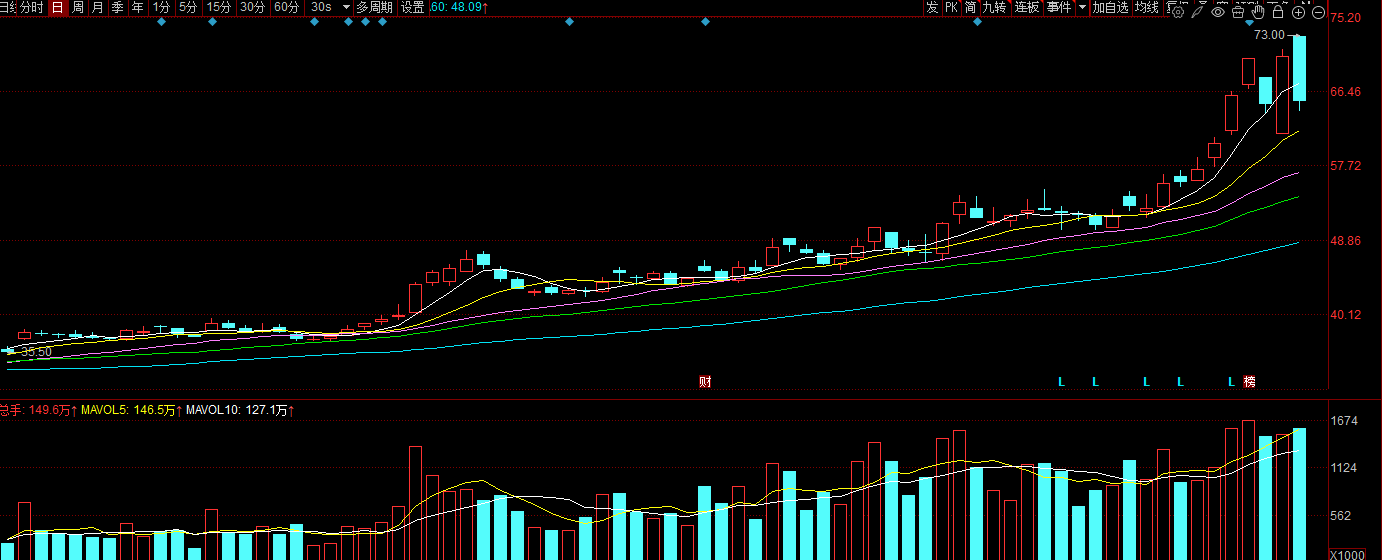The image size is (1382, 560).
Task: Click the 1124 volume axis label
Action: [x=1343, y=468]
